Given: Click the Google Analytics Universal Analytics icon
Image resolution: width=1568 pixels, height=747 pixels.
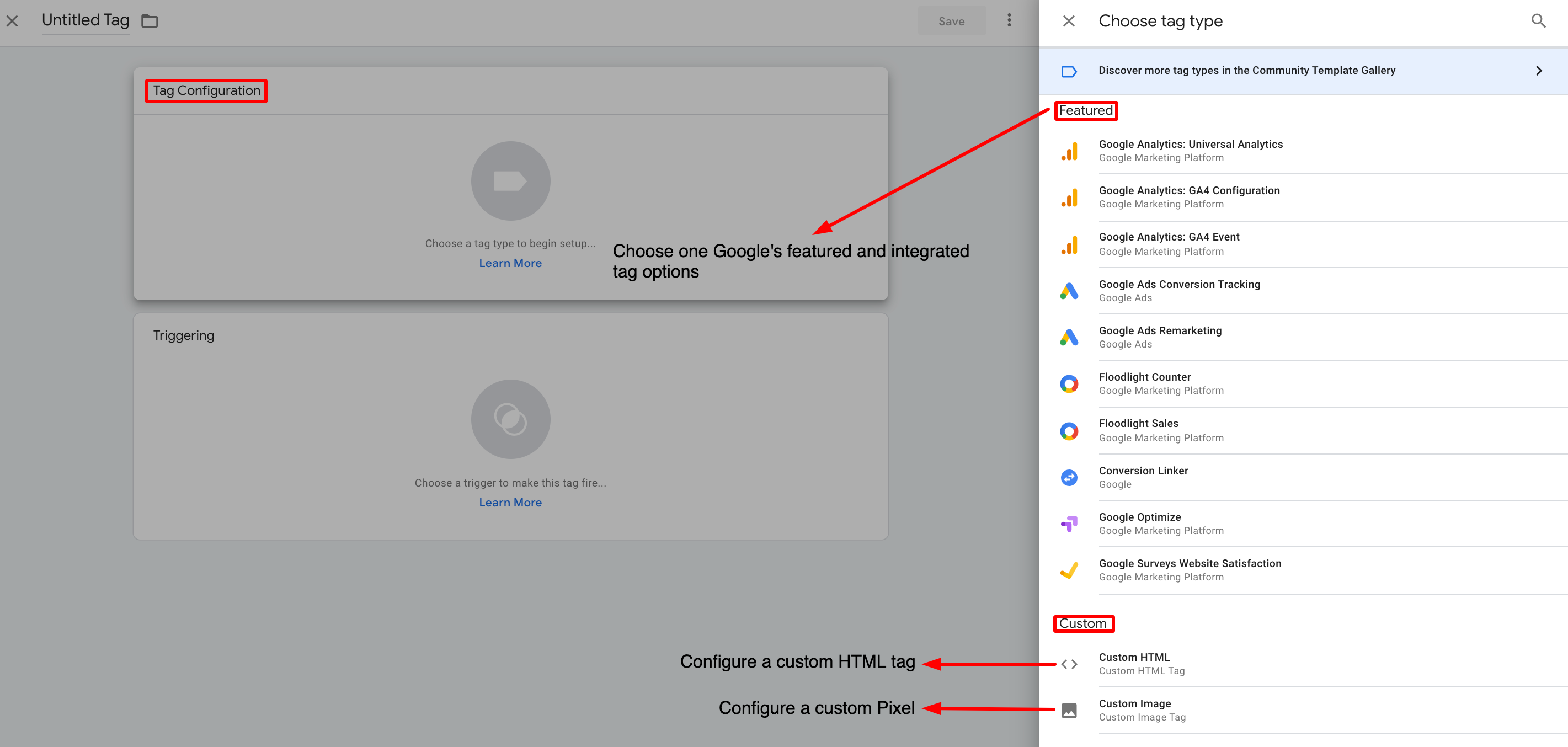Looking at the screenshot, I should (1069, 151).
